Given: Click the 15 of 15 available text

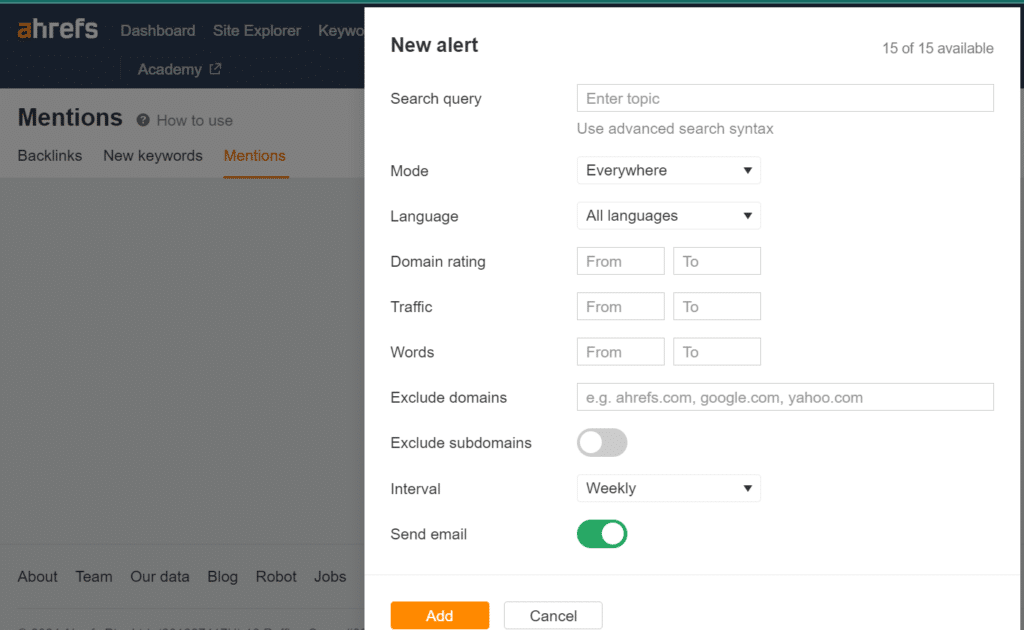Looking at the screenshot, I should coord(938,48).
